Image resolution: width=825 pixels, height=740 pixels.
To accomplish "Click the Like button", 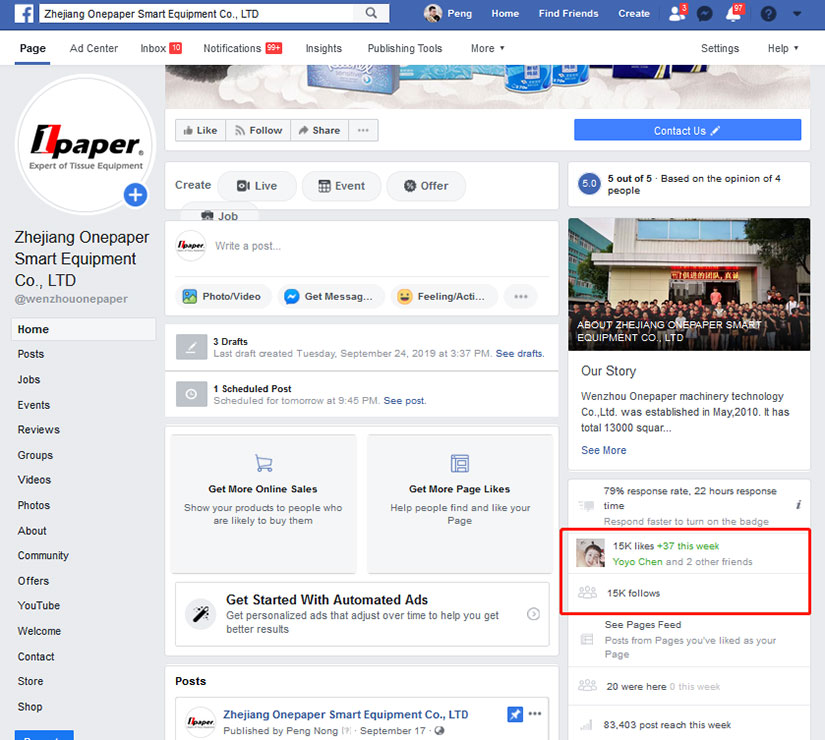I will click(200, 131).
